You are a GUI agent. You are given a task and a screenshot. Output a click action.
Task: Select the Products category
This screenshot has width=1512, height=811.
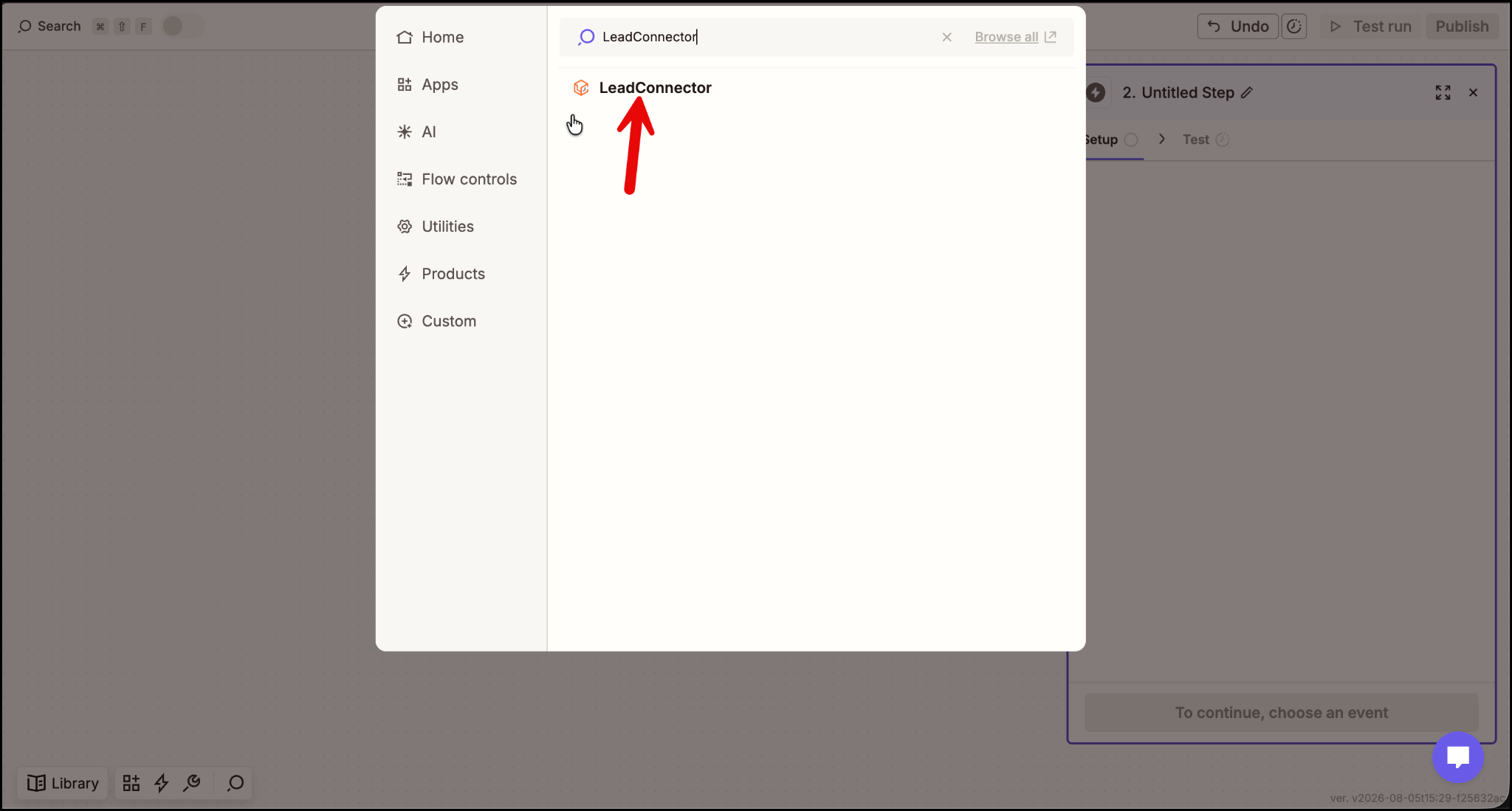point(441,274)
